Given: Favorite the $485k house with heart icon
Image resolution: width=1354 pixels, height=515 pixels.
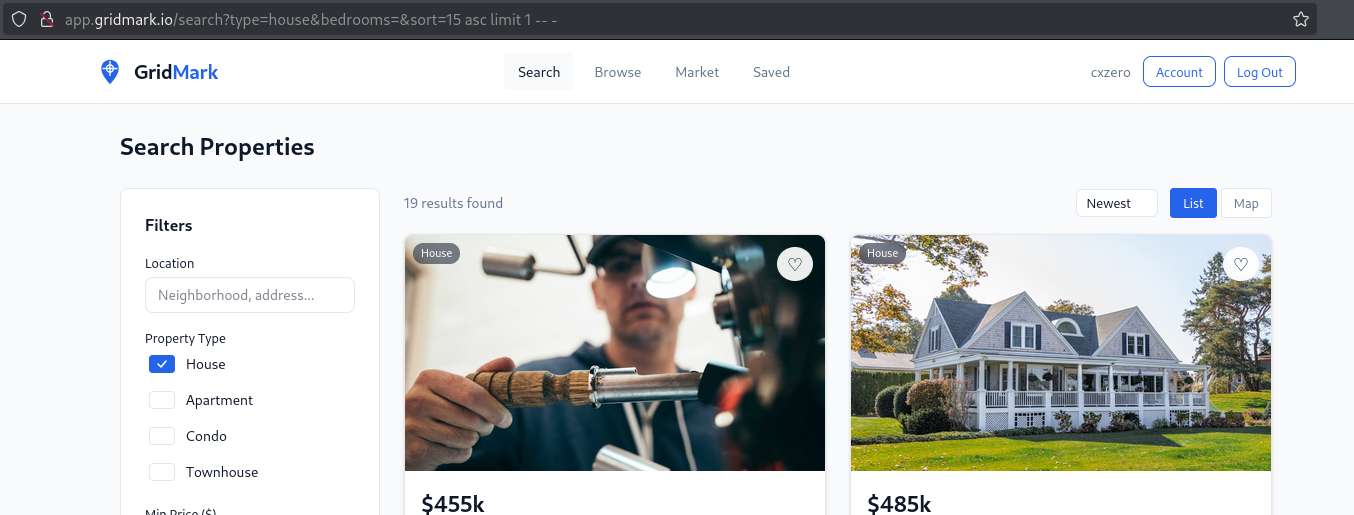Looking at the screenshot, I should [x=1241, y=264].
